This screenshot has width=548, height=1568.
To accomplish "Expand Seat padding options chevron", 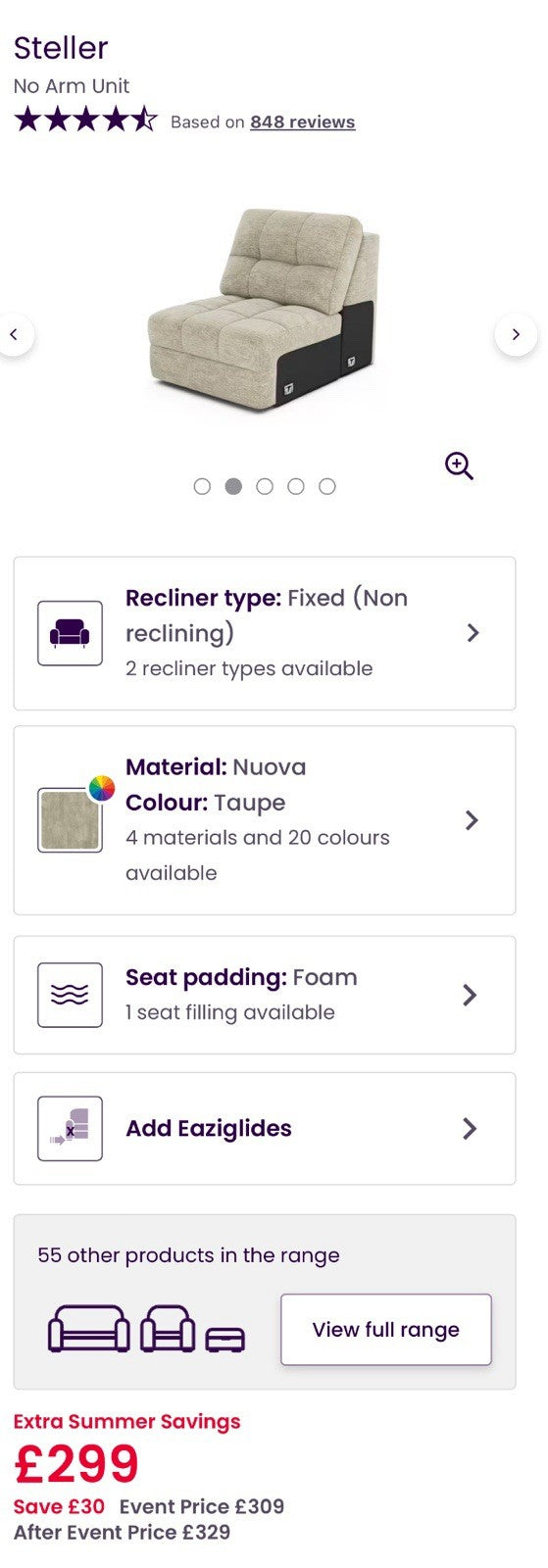I will (471, 995).
